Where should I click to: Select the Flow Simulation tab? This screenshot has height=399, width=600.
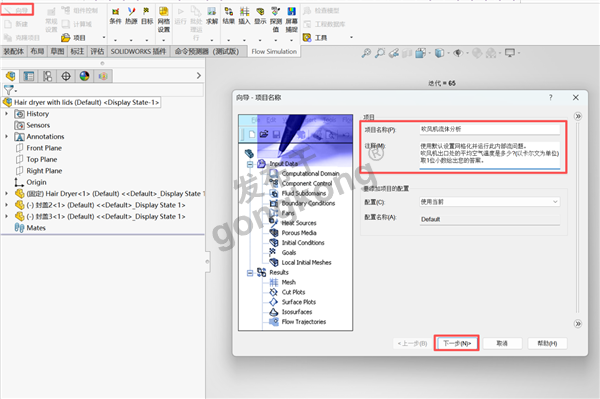tap(274, 51)
